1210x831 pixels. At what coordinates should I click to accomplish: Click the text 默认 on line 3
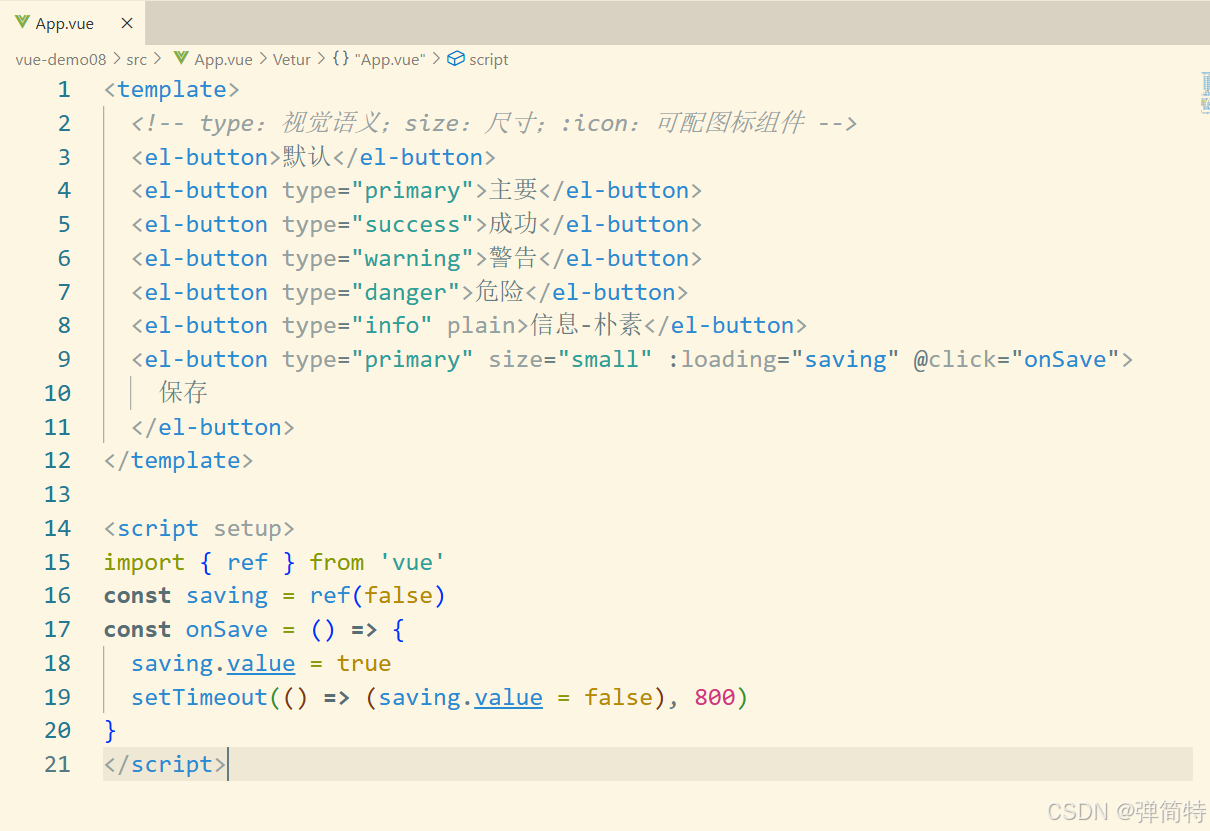[306, 157]
